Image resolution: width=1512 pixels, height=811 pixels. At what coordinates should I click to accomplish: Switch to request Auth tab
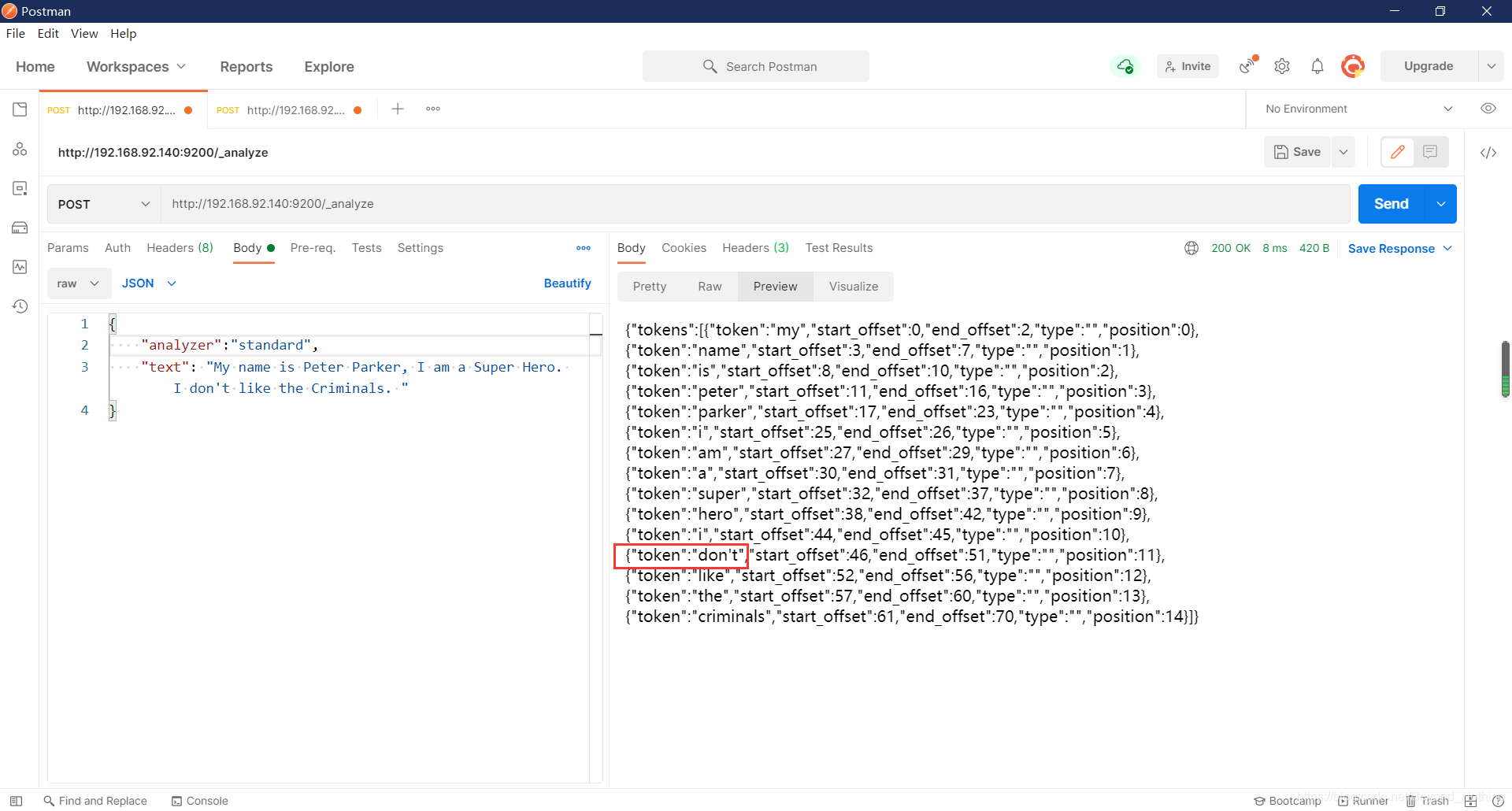pos(118,248)
